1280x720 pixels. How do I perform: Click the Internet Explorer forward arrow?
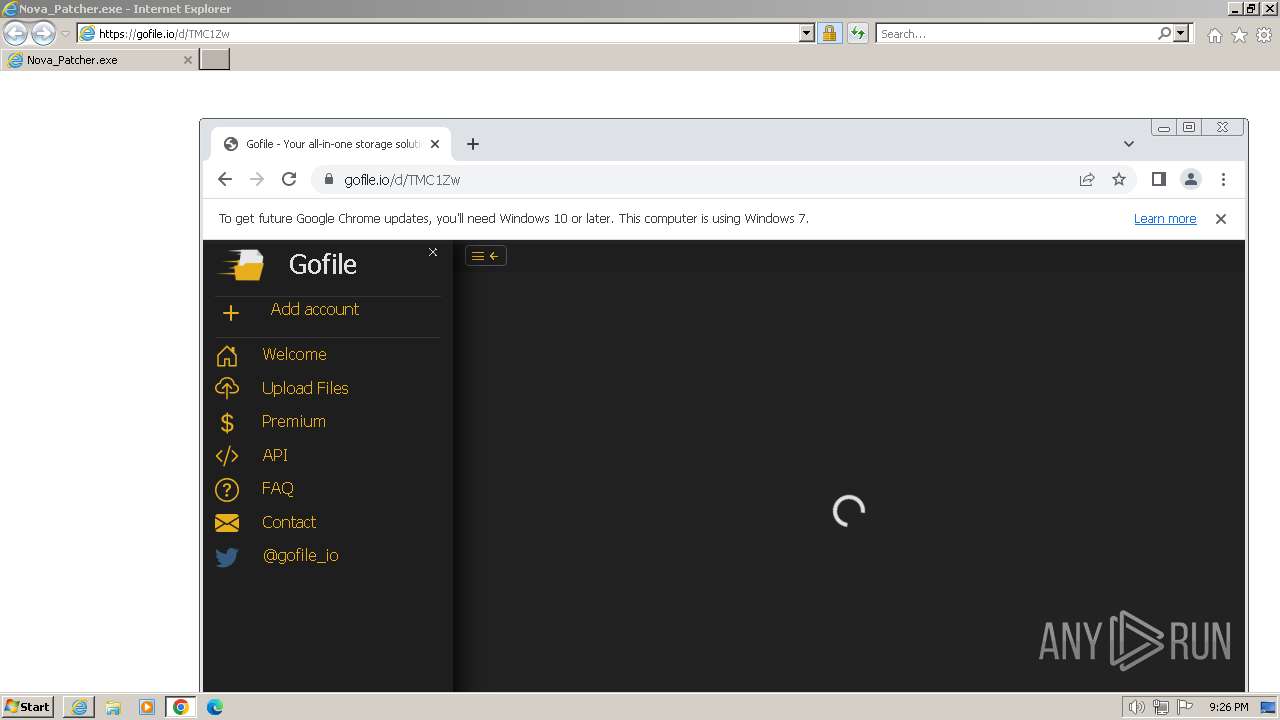pos(43,33)
